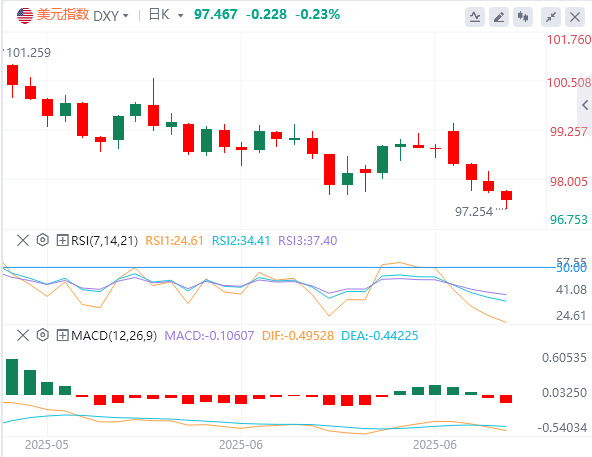Image resolution: width=592 pixels, height=457 pixels.
Task: Expand the MACD panel plus box
Action: pyautogui.click(x=62, y=335)
